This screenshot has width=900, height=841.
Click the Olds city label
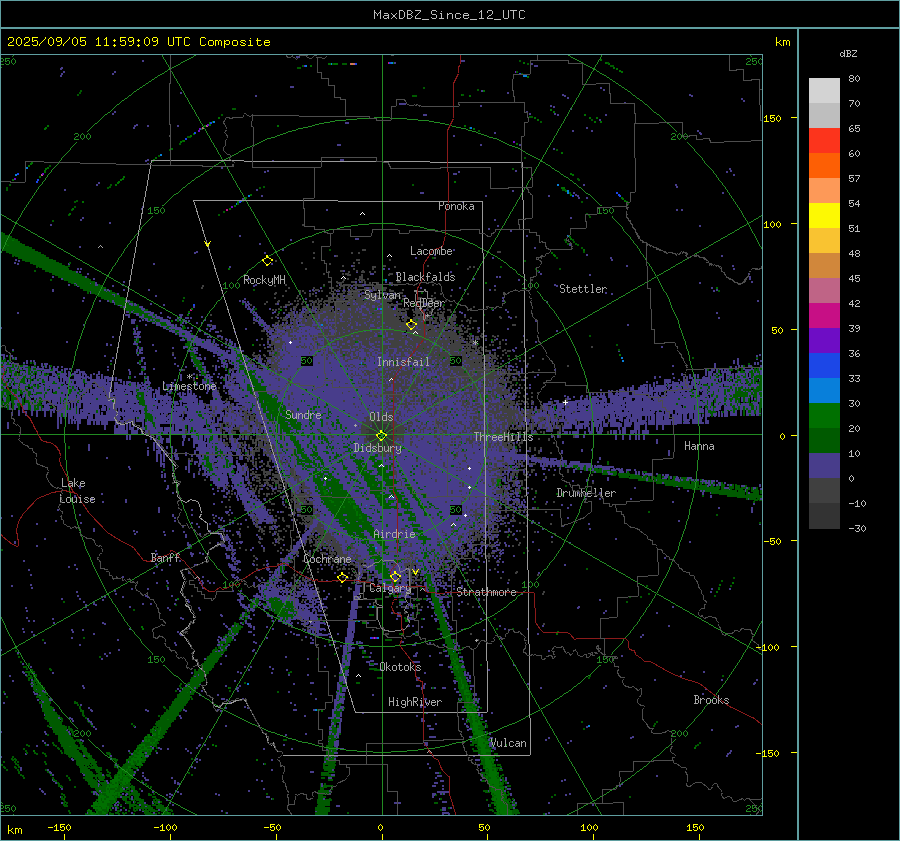381,417
